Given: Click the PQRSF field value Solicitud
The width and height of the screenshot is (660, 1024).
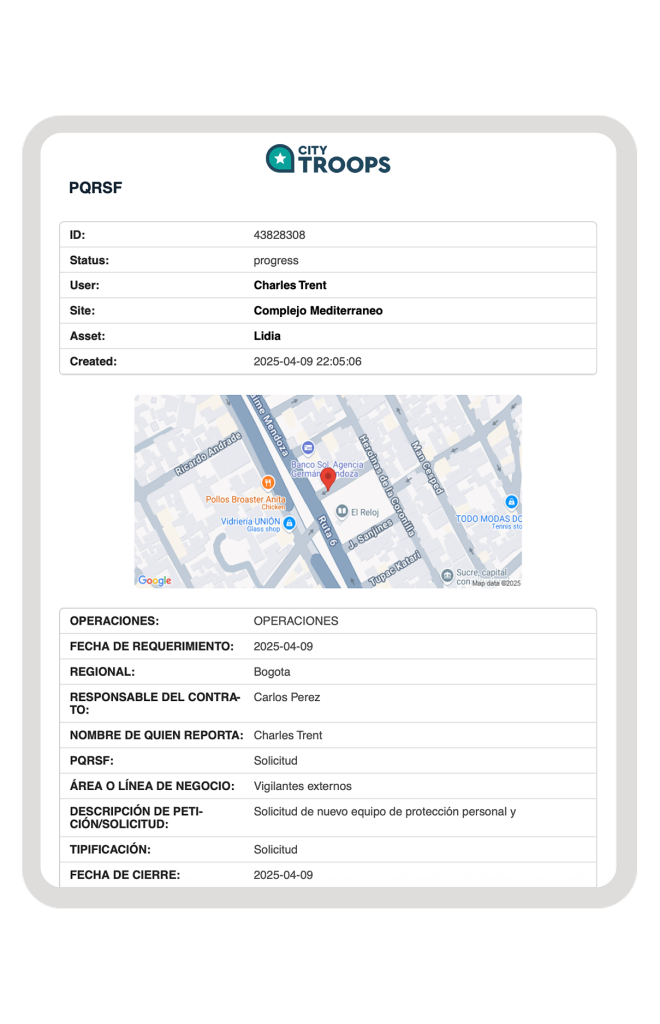Looking at the screenshot, I should 275,761.
